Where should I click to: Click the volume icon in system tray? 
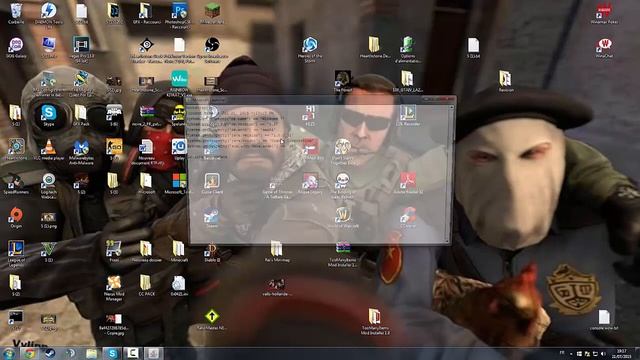tap(603, 353)
